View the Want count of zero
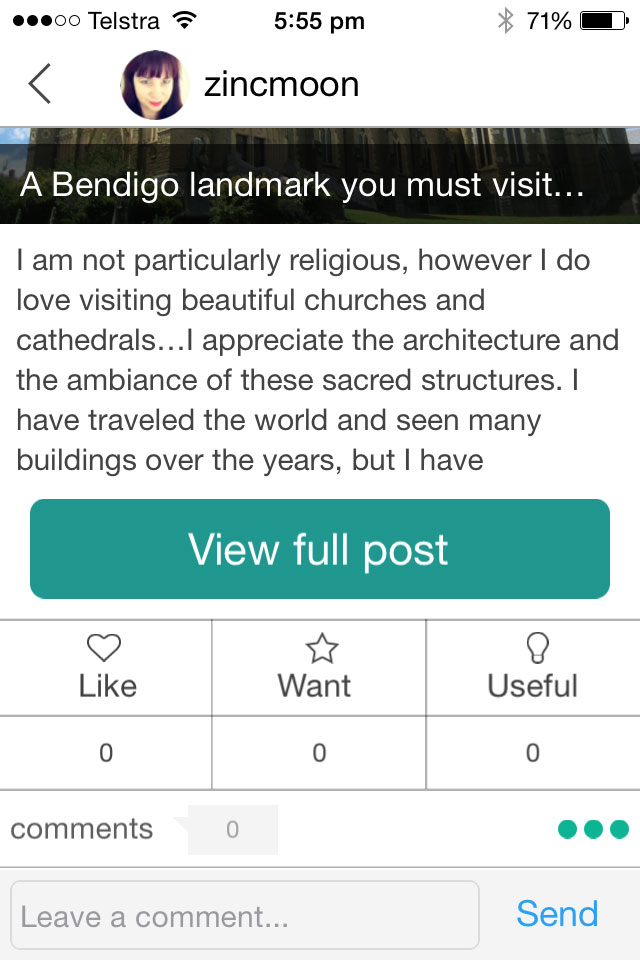The height and width of the screenshot is (960, 640). (x=319, y=752)
